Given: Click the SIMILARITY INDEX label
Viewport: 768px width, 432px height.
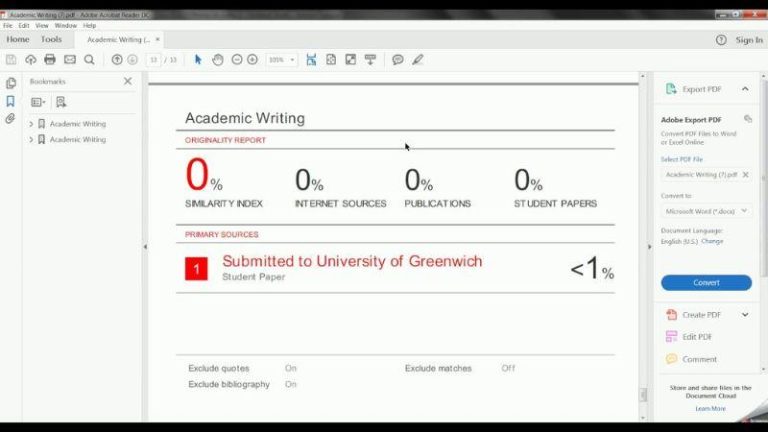Looking at the screenshot, I should tap(224, 203).
